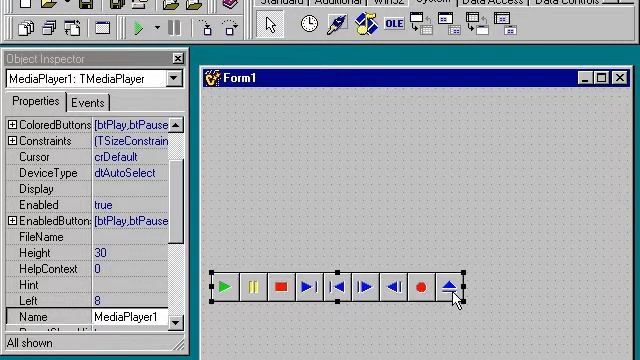
Task: Click the Constraints value (TSizeConstrain
Action: [x=131, y=141]
